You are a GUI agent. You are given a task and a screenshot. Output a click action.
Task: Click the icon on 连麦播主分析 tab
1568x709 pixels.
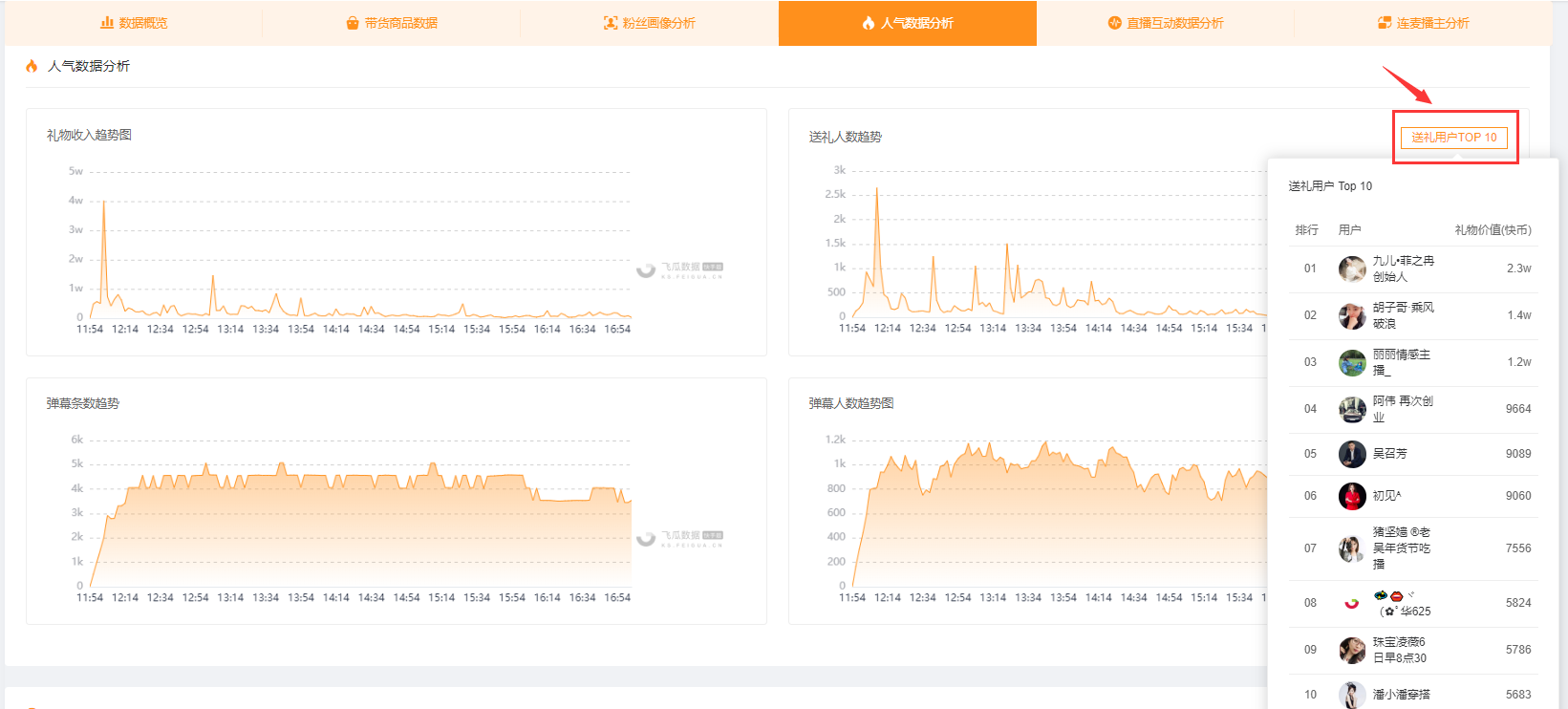1385,23
